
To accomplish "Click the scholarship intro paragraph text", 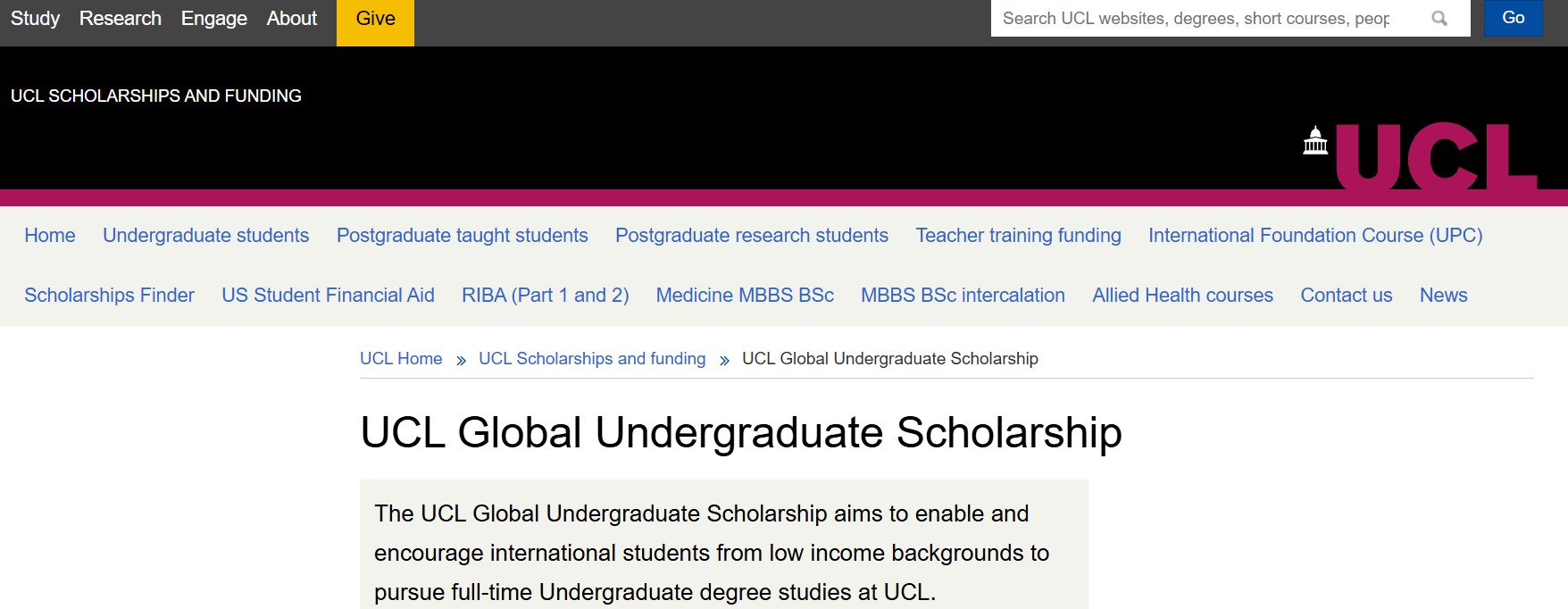I will pyautogui.click(x=712, y=553).
